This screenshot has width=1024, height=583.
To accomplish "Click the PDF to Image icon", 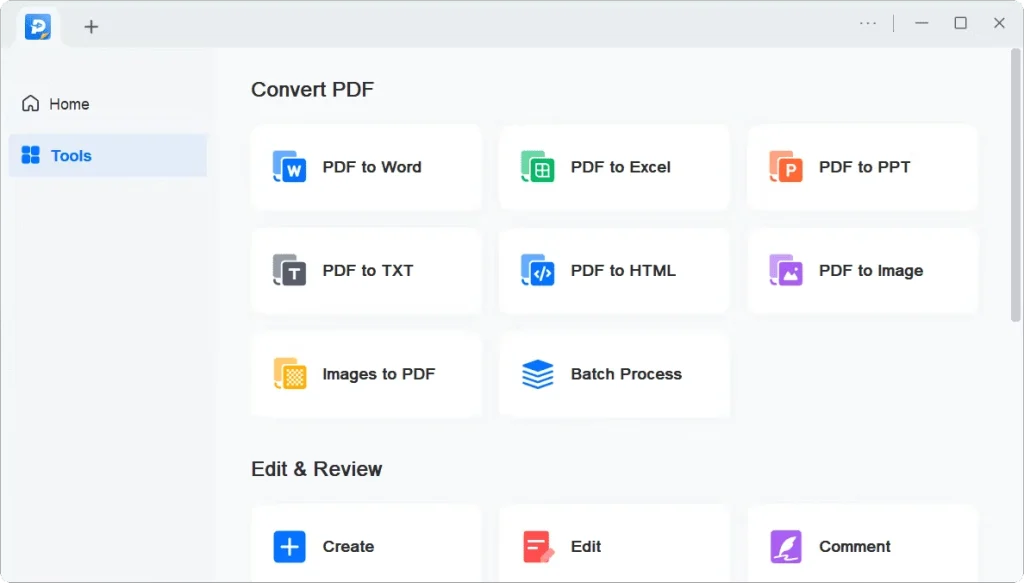I will 786,271.
